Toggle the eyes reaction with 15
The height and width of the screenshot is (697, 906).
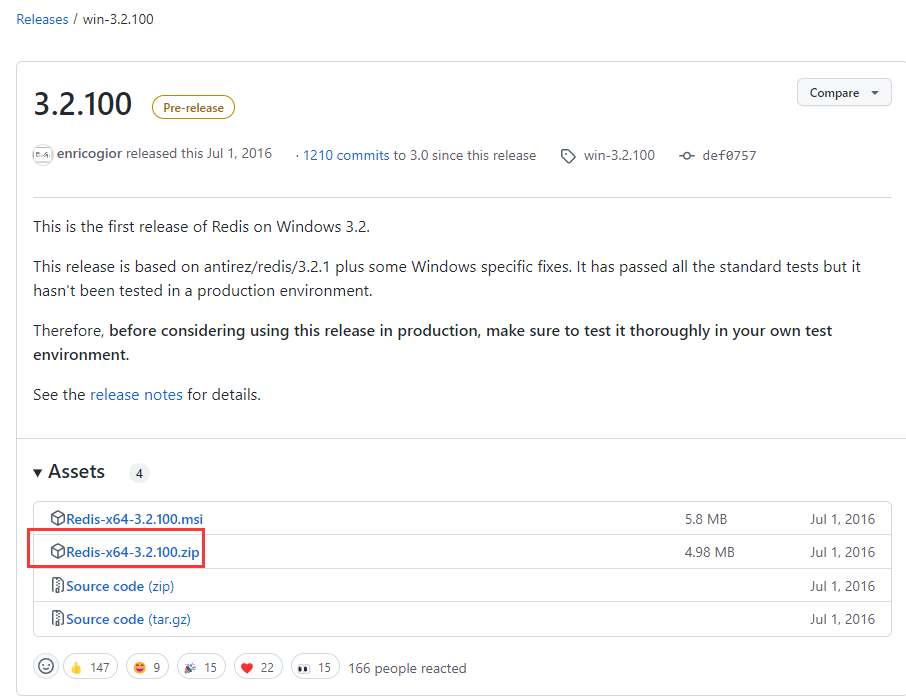point(315,667)
